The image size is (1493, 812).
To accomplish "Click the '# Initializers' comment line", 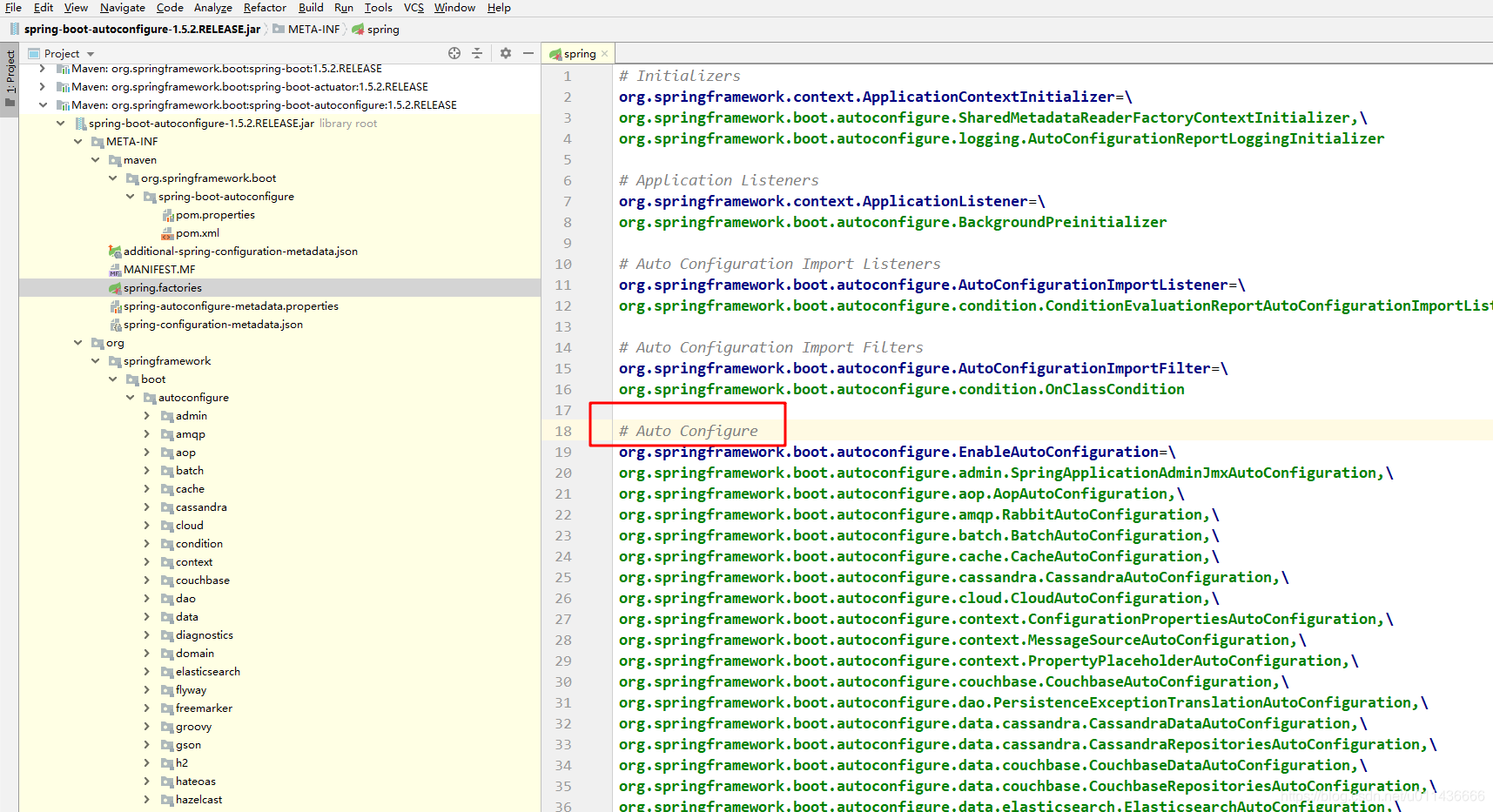I will point(680,76).
